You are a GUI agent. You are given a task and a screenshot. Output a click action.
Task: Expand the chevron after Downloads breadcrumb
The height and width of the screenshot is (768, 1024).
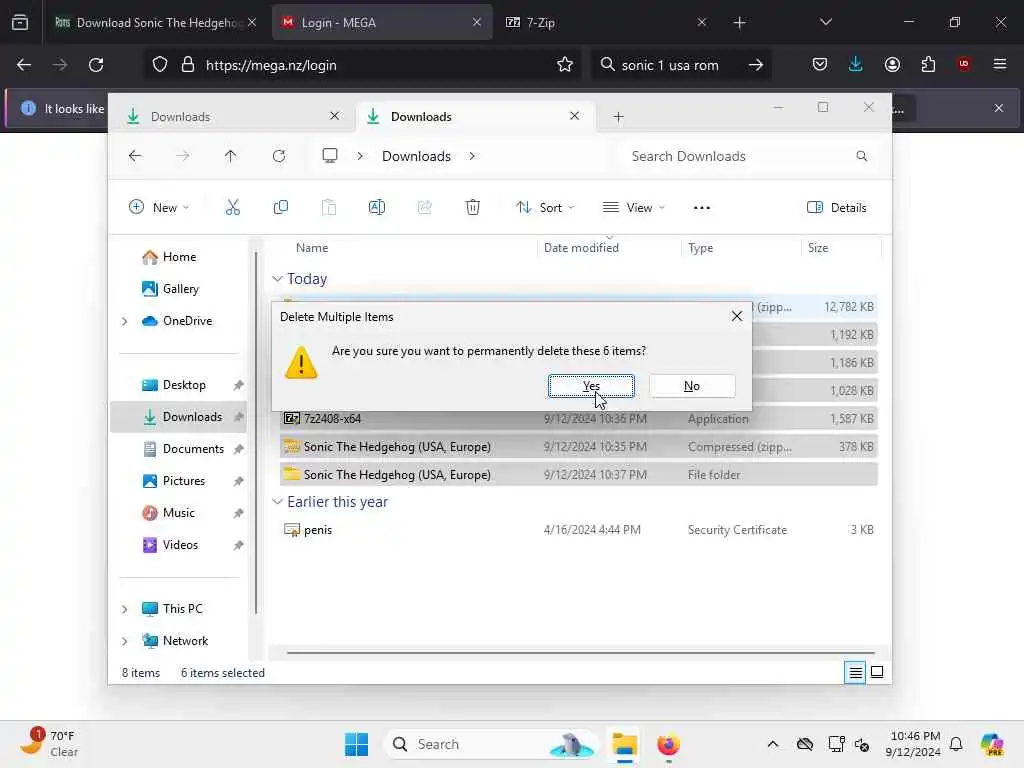tap(472, 156)
